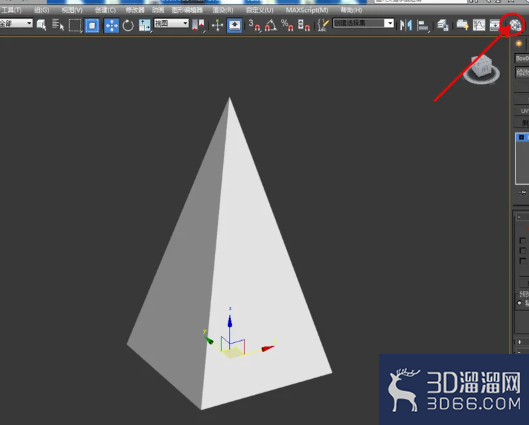Activate the Select and Move tool
The height and width of the screenshot is (425, 529).
(112, 25)
